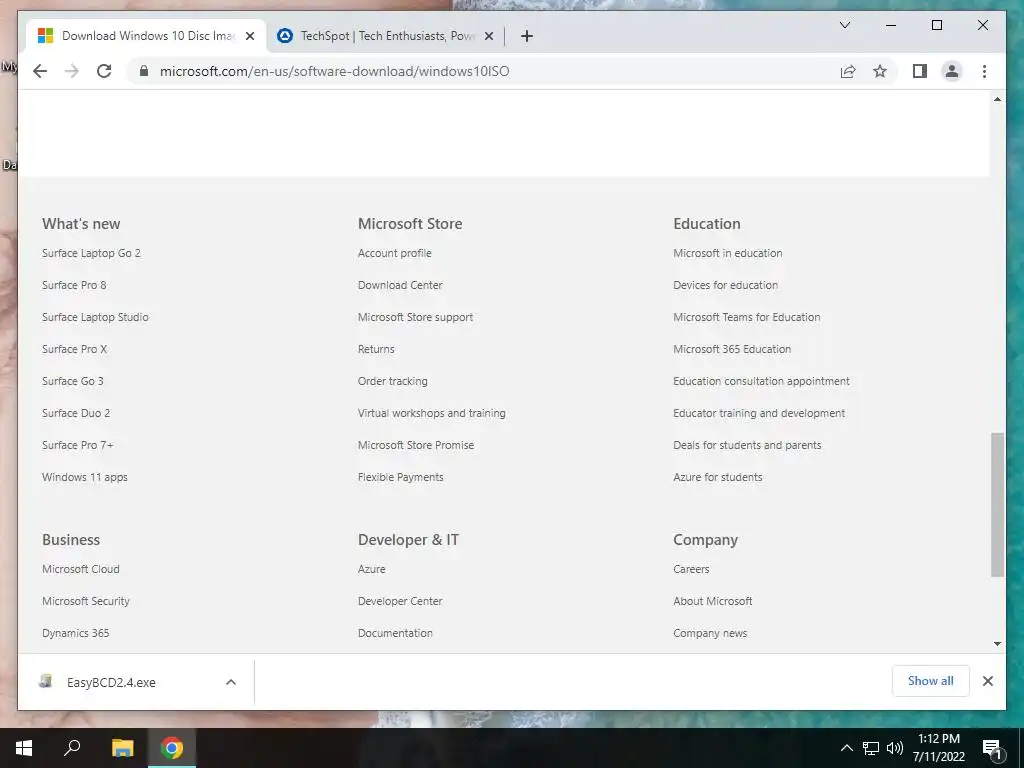The width and height of the screenshot is (1024, 768).
Task: Open the Developer Center link
Action: coord(400,601)
